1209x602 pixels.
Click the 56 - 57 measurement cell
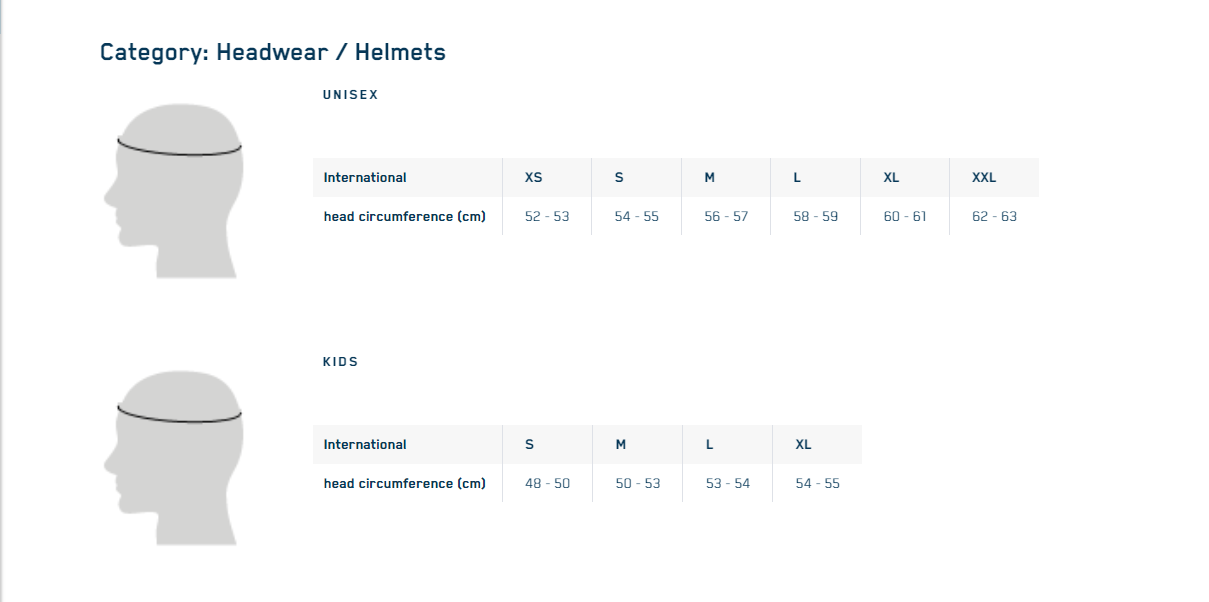pyautogui.click(x=726, y=217)
